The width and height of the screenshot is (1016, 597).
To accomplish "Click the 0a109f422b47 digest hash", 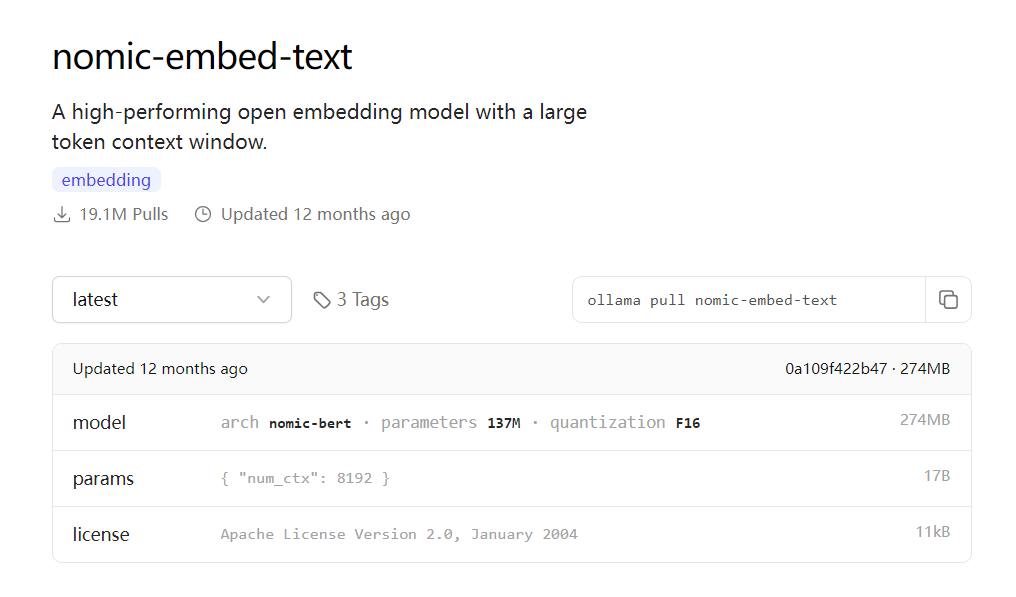I will point(836,369).
